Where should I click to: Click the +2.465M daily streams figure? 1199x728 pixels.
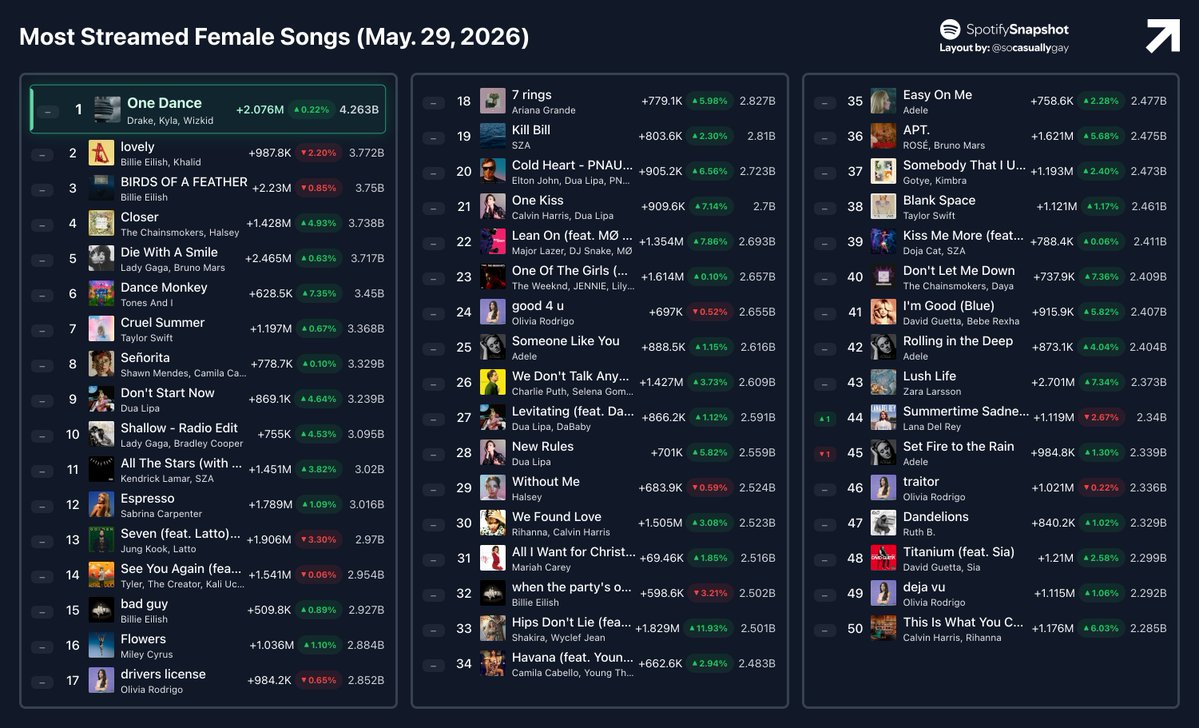(x=268, y=258)
